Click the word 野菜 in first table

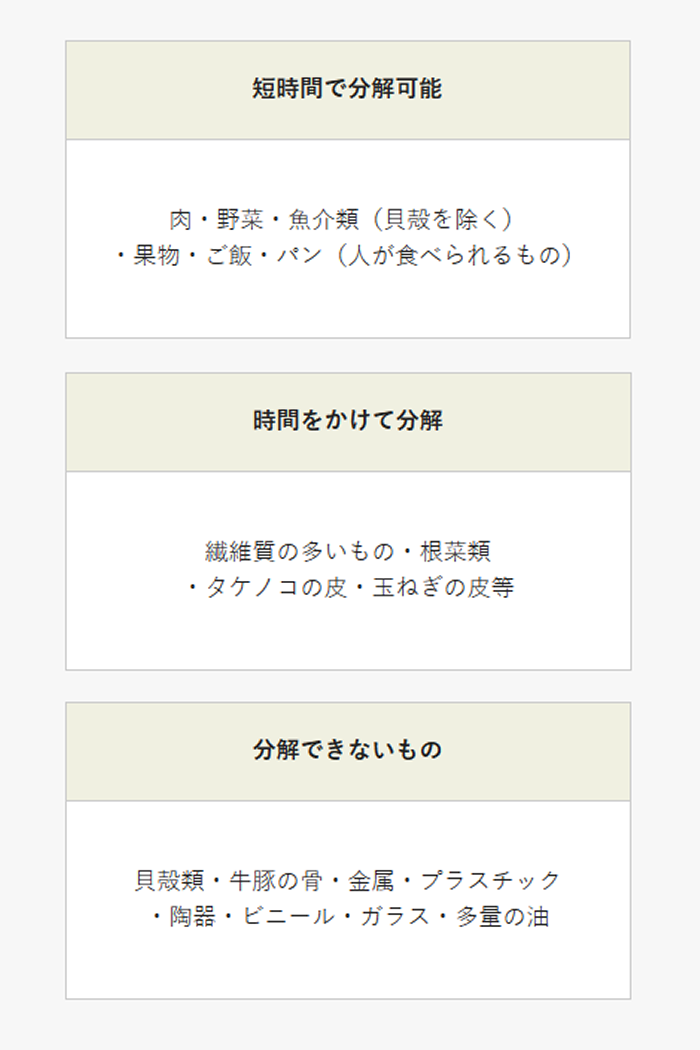tap(240, 220)
